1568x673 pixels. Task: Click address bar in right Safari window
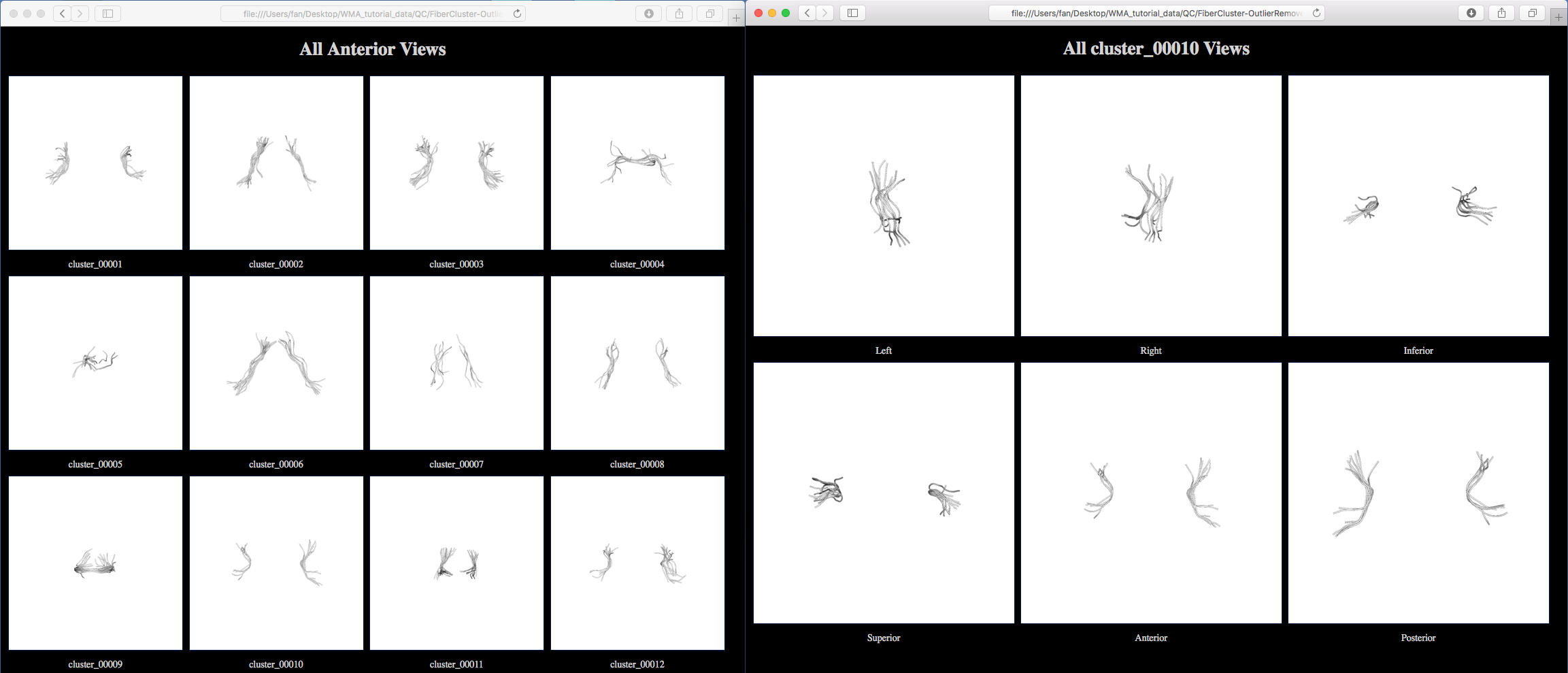click(1156, 13)
